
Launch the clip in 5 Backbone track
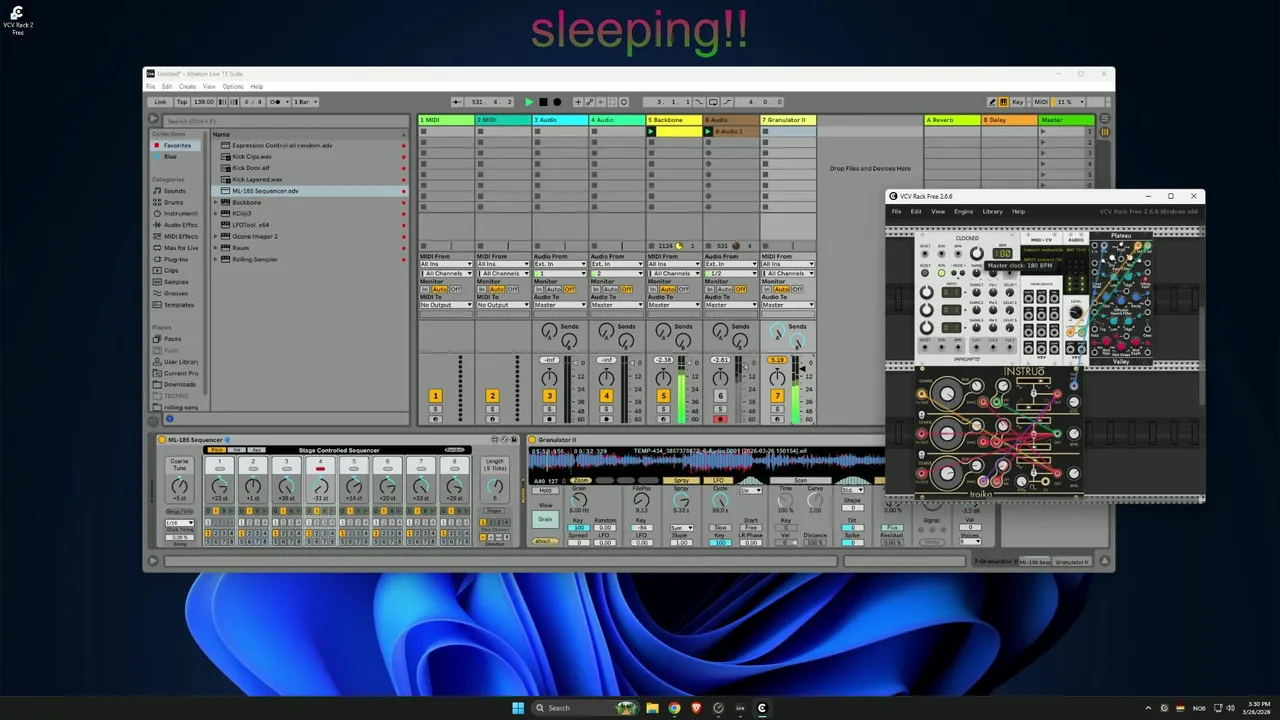click(651, 131)
